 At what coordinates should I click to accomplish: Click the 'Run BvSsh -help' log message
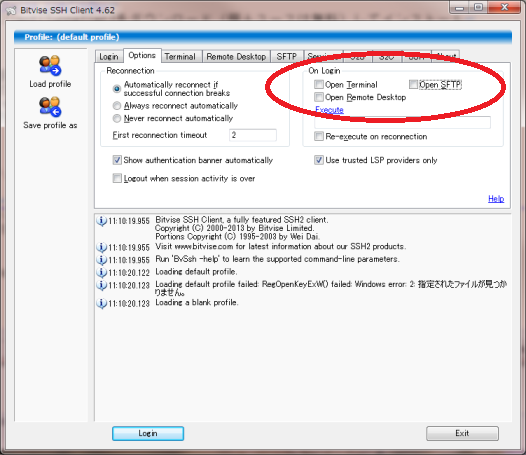[277, 259]
